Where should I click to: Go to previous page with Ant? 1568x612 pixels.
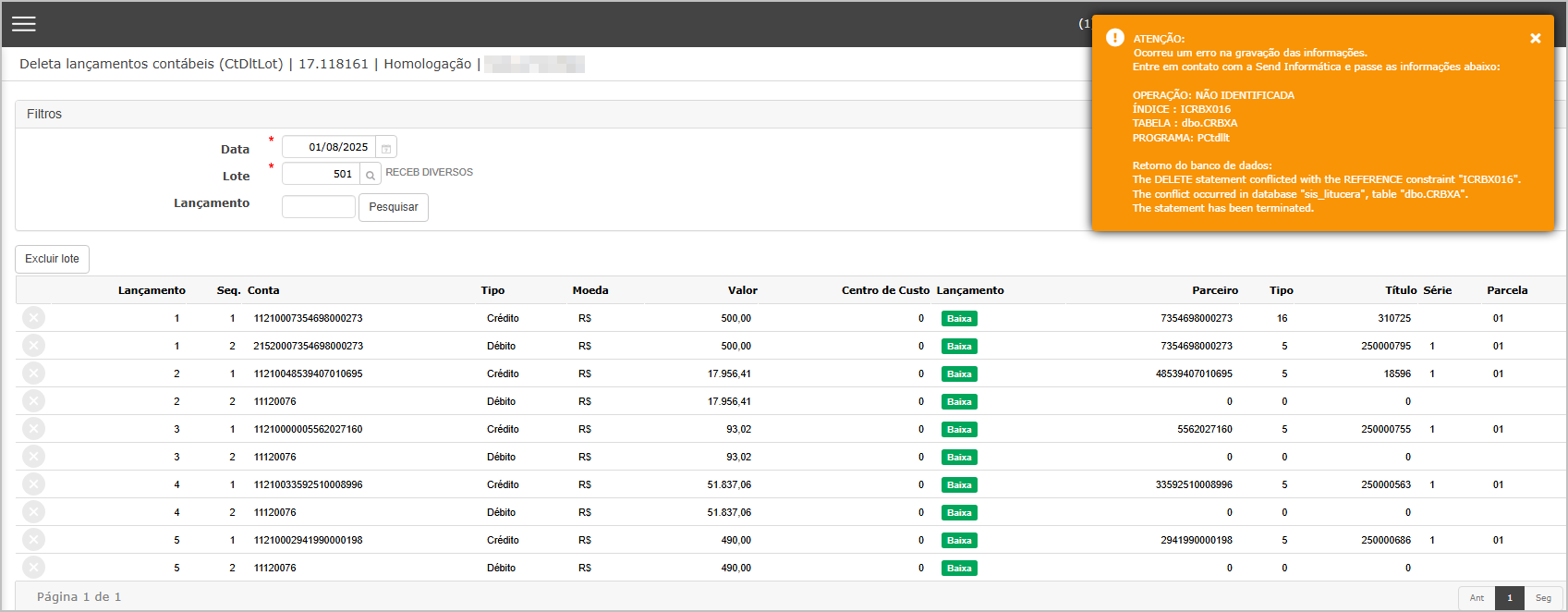pyautogui.click(x=1477, y=598)
